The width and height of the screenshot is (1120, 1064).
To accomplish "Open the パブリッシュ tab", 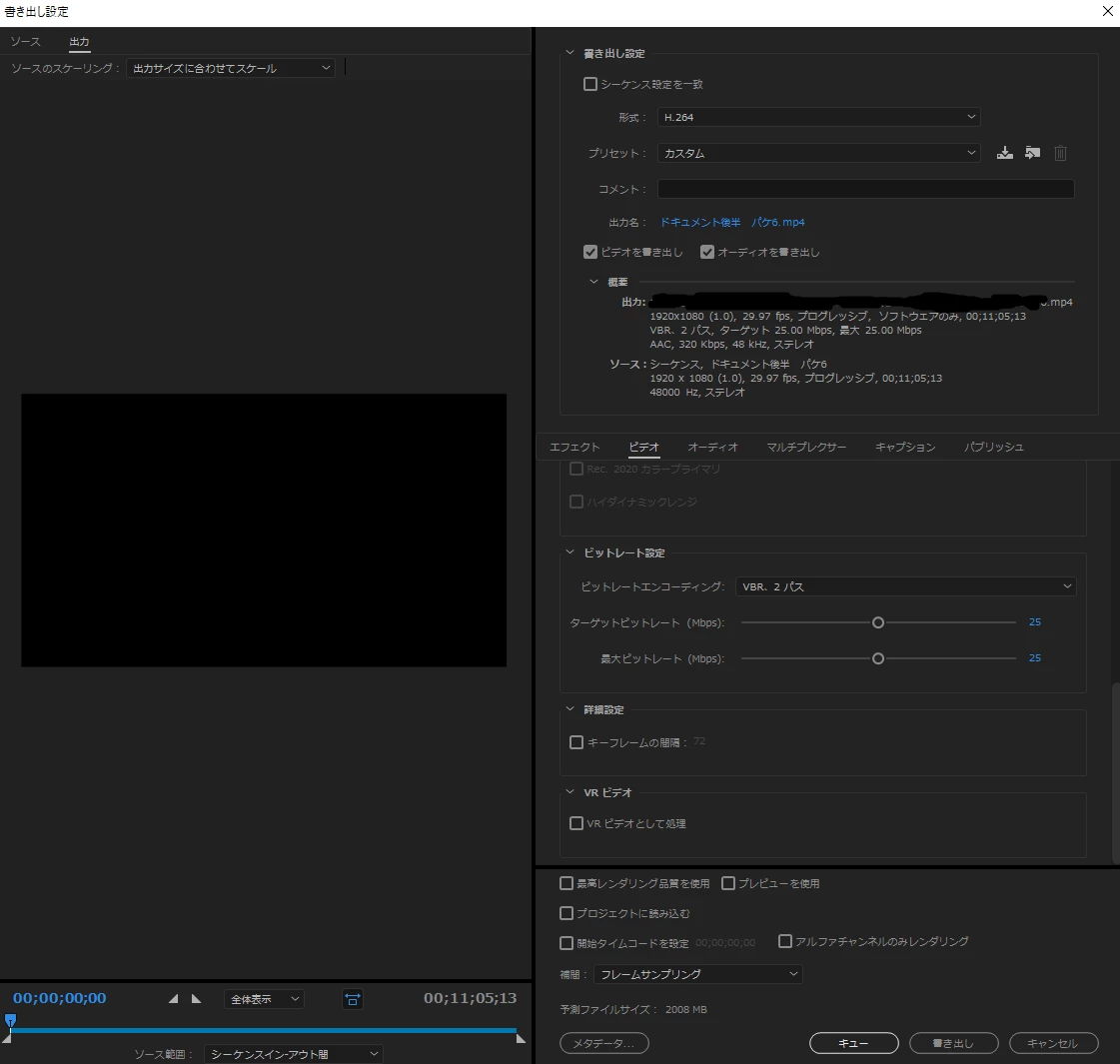I will point(994,447).
